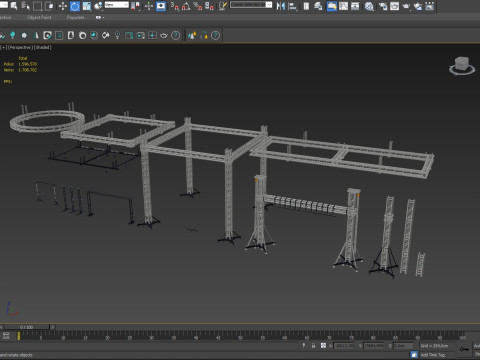Image resolution: width=480 pixels, height=360 pixels.
Task: Click the Isolate Selection light bulb icon
Action: pyautogui.click(x=304, y=346)
